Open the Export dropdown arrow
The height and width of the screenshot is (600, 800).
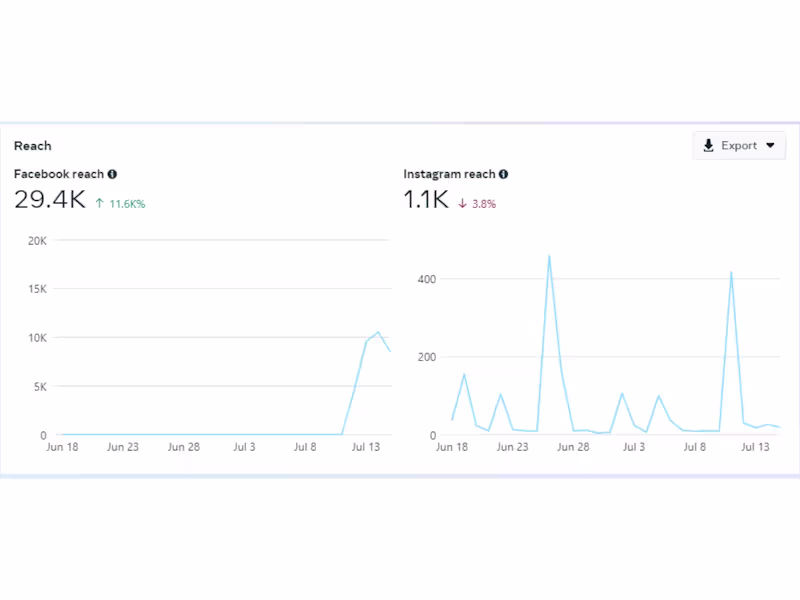[x=770, y=145]
